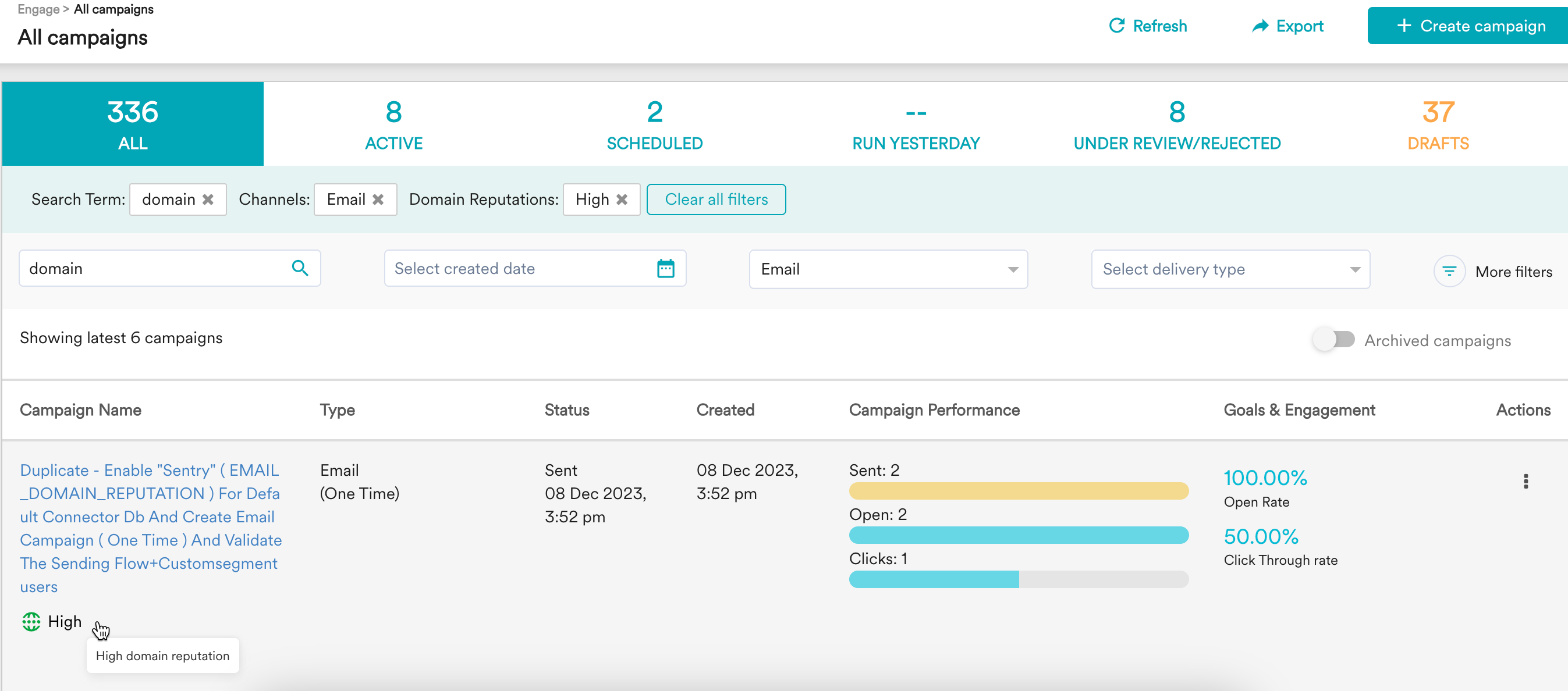Toggle the Archived campaigns switch

(1333, 340)
